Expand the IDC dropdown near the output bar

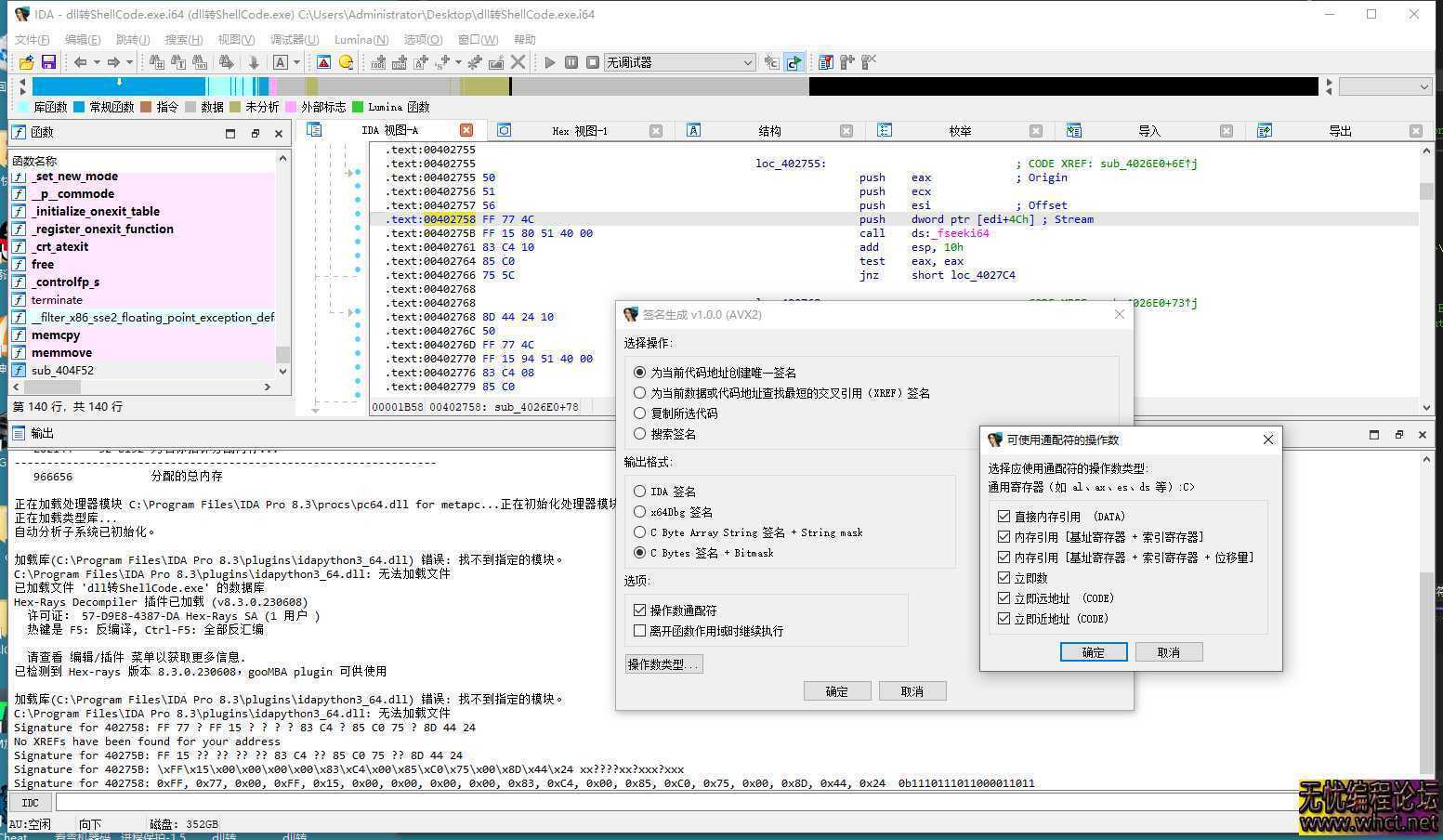point(31,802)
